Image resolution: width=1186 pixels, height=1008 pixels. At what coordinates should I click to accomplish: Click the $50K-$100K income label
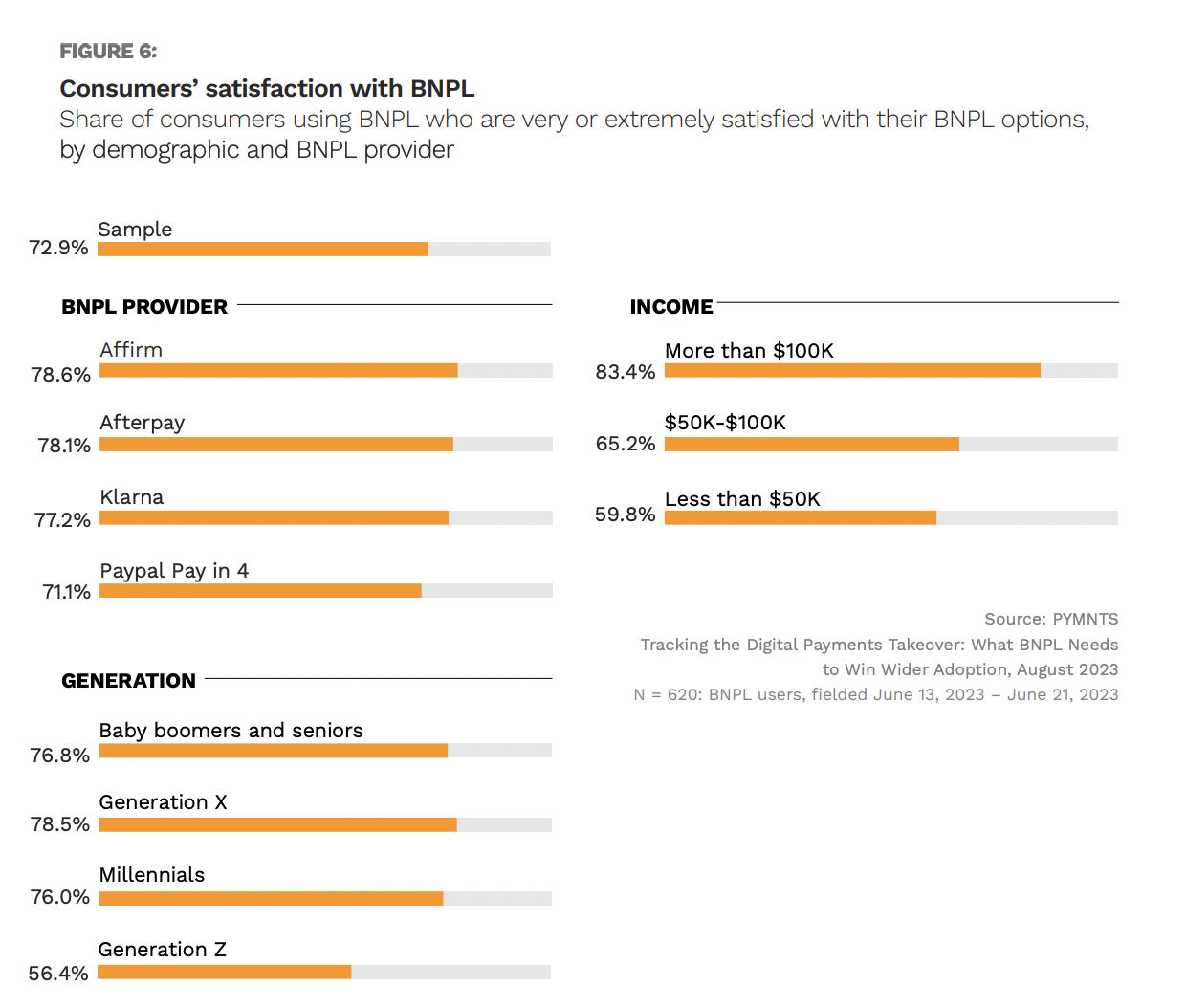[725, 423]
